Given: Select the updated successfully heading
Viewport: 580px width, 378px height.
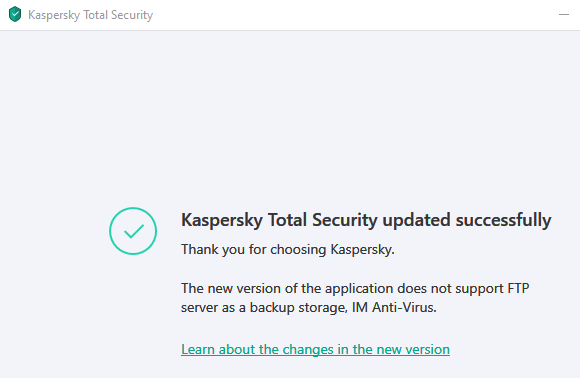Looking at the screenshot, I should [x=366, y=220].
